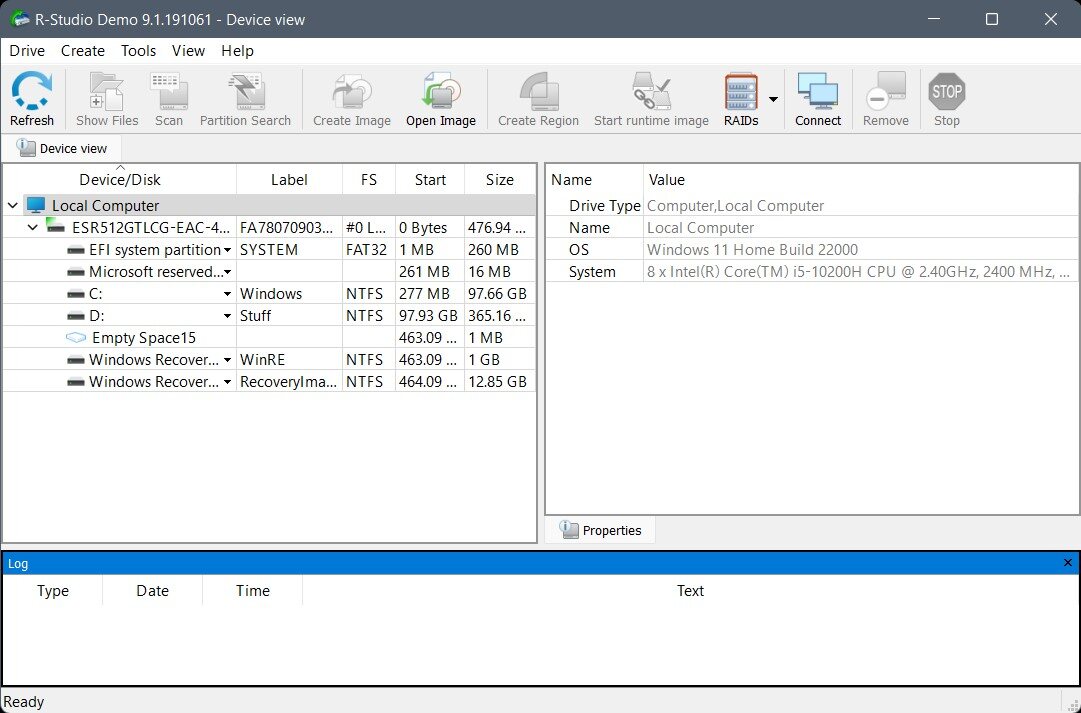The height and width of the screenshot is (713, 1081).
Task: Click the Scan toolbar icon
Action: [x=169, y=92]
